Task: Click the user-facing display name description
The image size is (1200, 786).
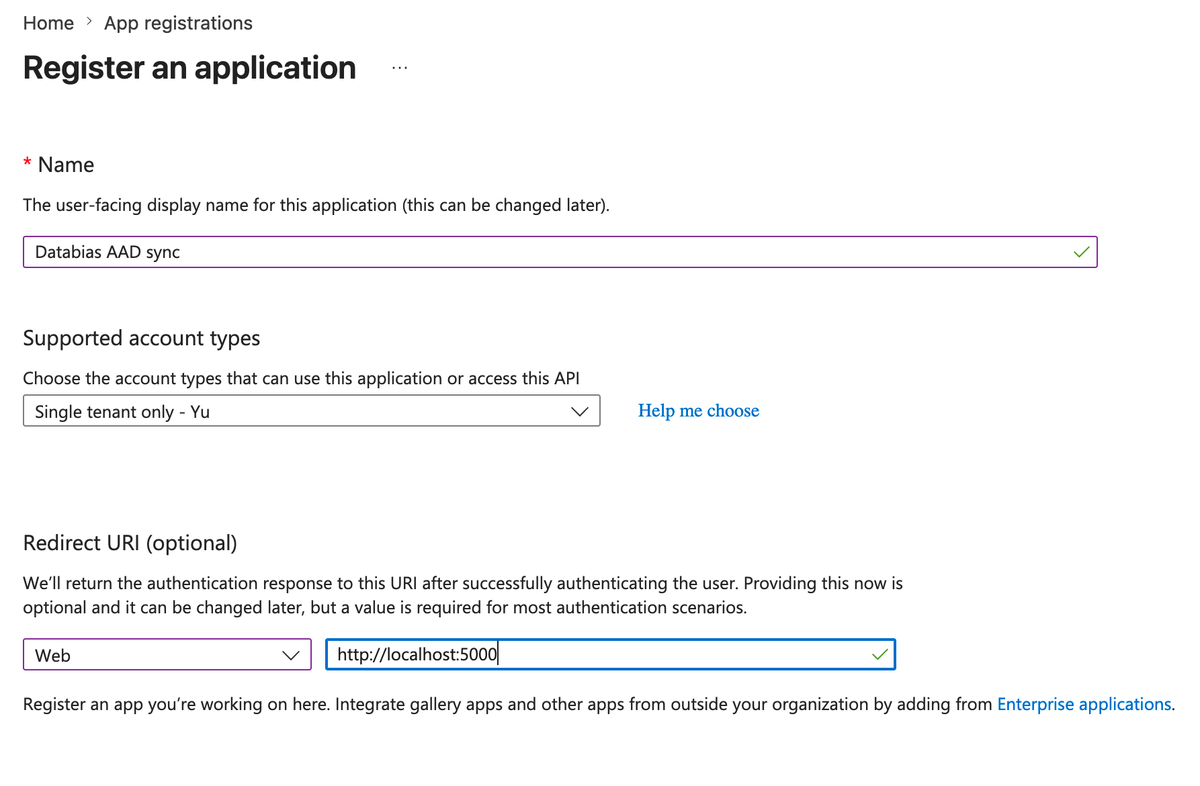Action: coord(316,205)
